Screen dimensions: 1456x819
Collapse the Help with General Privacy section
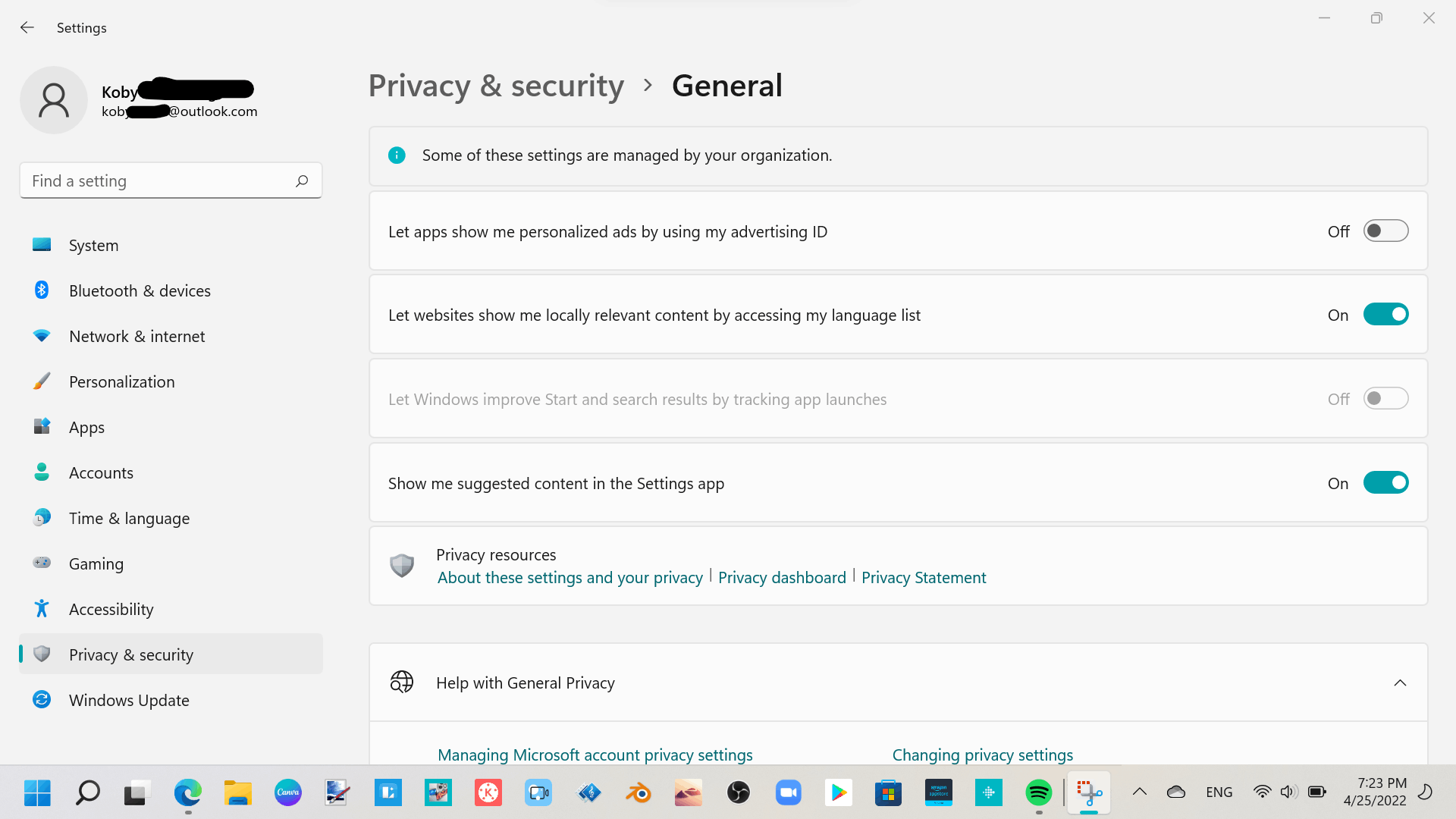coord(1400,683)
